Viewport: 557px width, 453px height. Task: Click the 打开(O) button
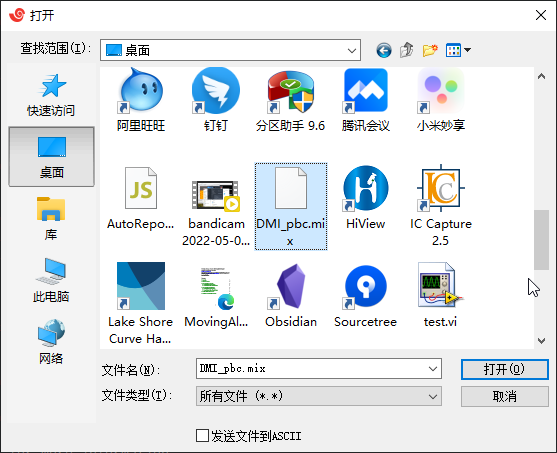pos(504,369)
